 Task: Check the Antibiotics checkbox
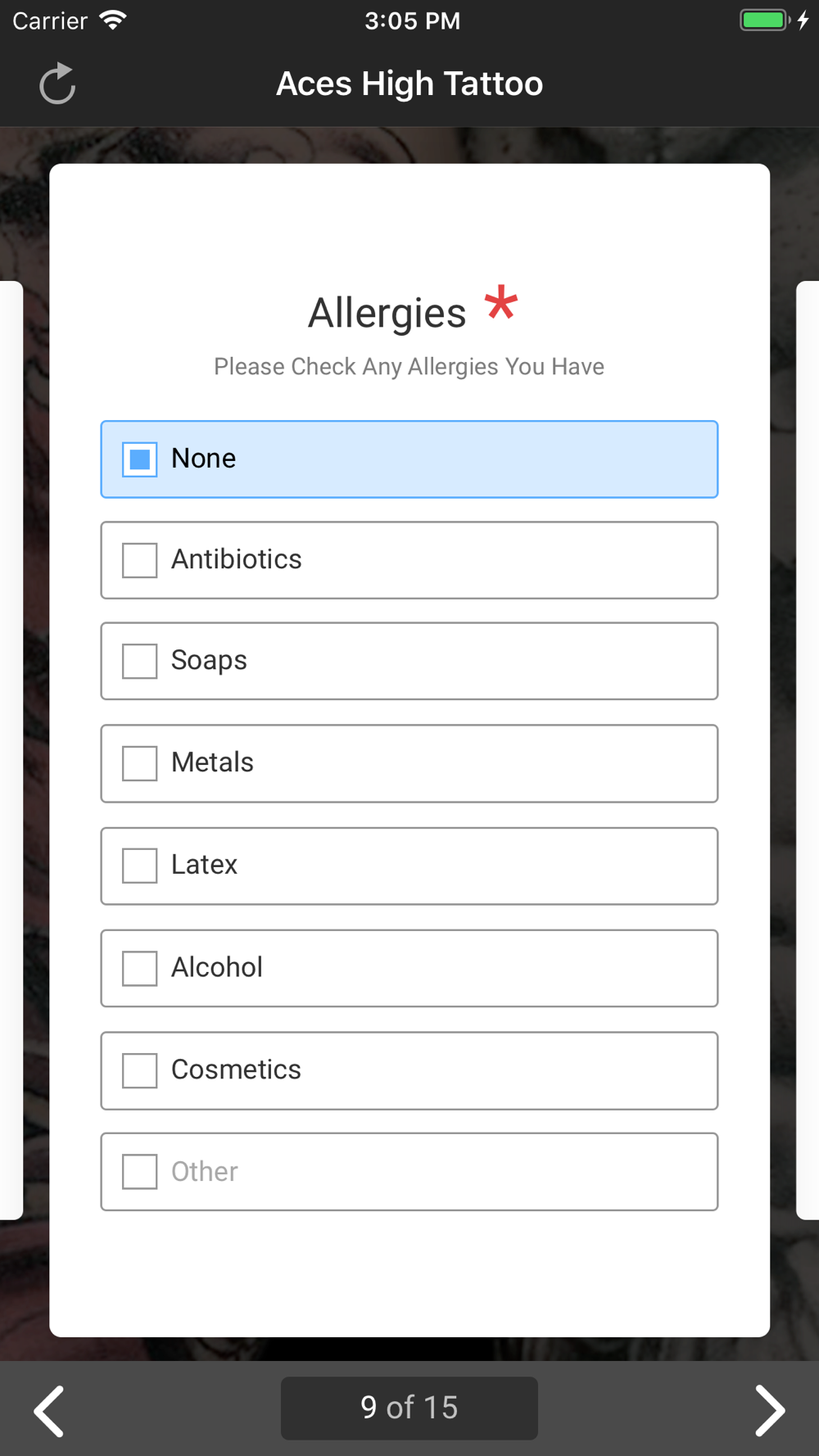[x=140, y=560]
